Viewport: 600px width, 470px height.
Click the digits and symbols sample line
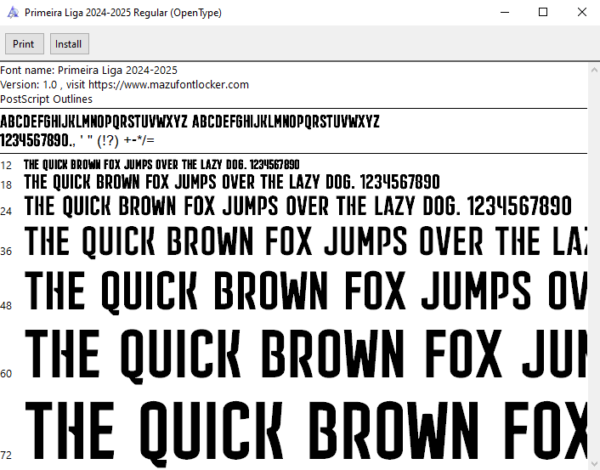[x=77, y=140]
